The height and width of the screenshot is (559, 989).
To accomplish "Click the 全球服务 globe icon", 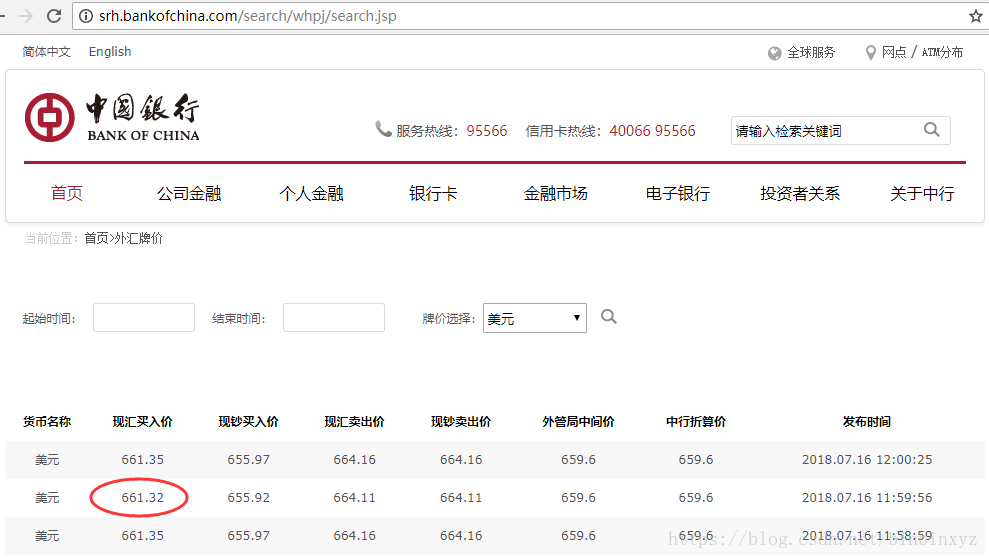I will [775, 53].
